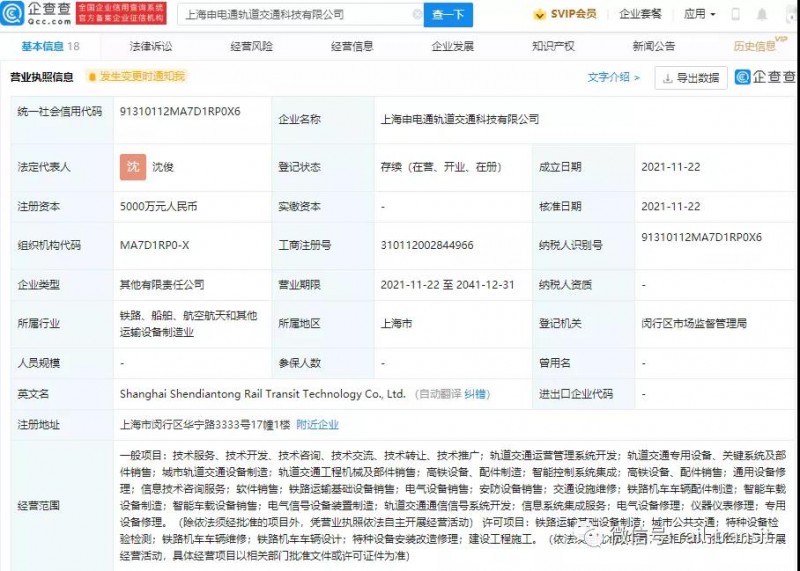The image size is (800, 571).
Task: Open the 沈俊 legal representative link
Action: [x=160, y=167]
